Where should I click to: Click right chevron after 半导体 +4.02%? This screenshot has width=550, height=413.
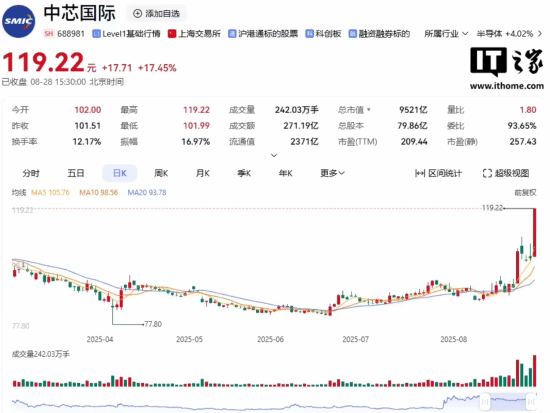540,34
